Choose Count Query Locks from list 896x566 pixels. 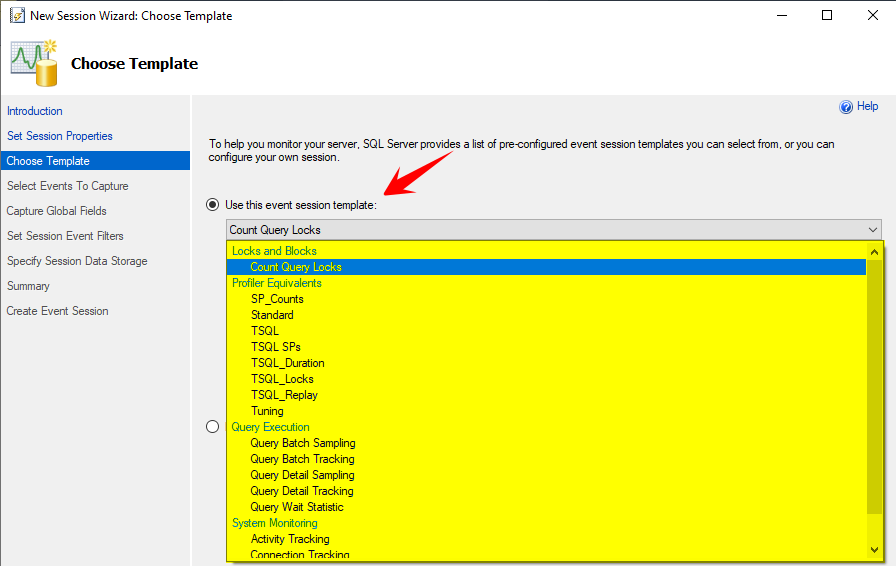tap(546, 267)
